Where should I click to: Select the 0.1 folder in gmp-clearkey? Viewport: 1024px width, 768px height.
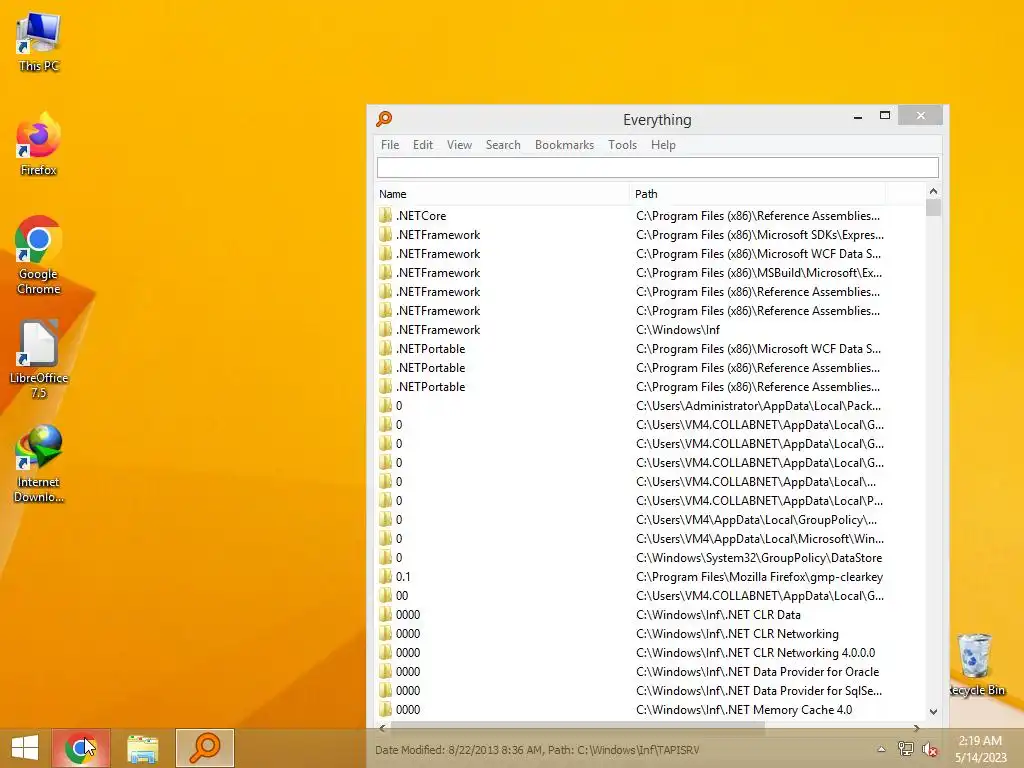(650, 577)
